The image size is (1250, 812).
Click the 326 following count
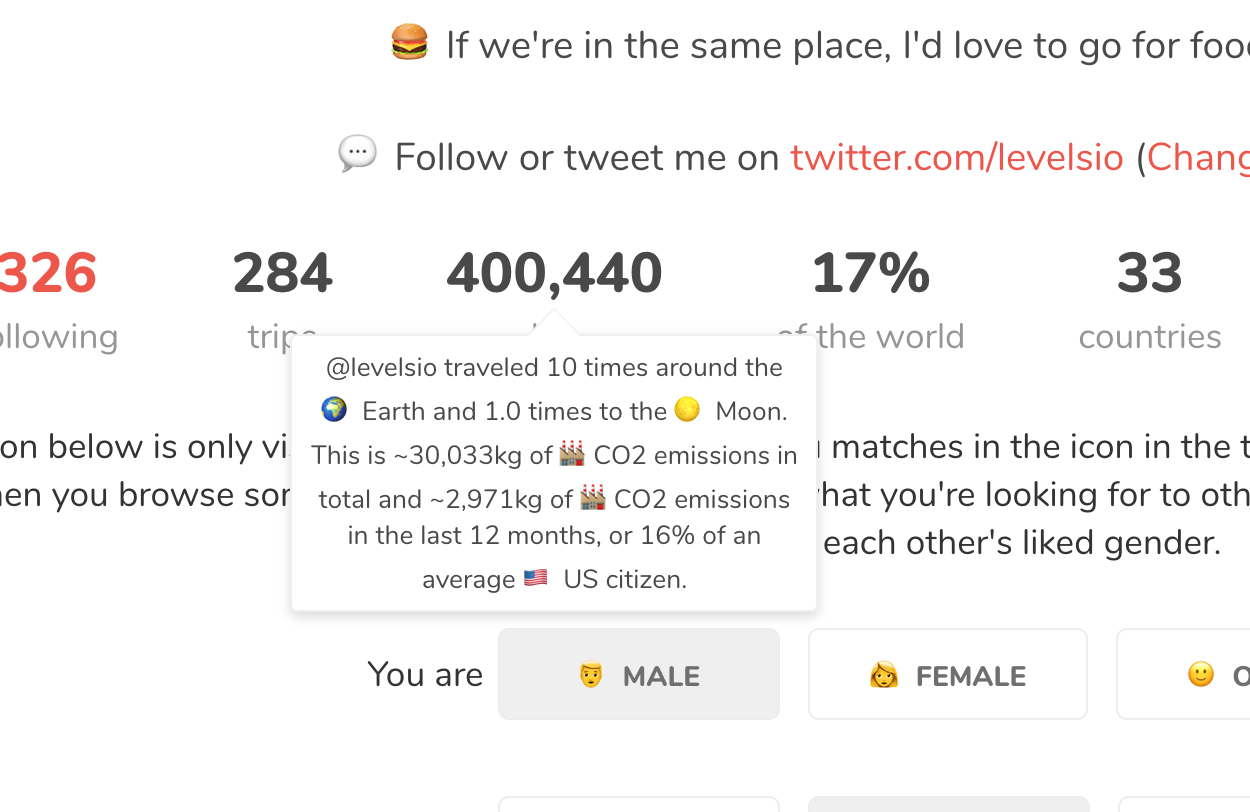(x=48, y=274)
